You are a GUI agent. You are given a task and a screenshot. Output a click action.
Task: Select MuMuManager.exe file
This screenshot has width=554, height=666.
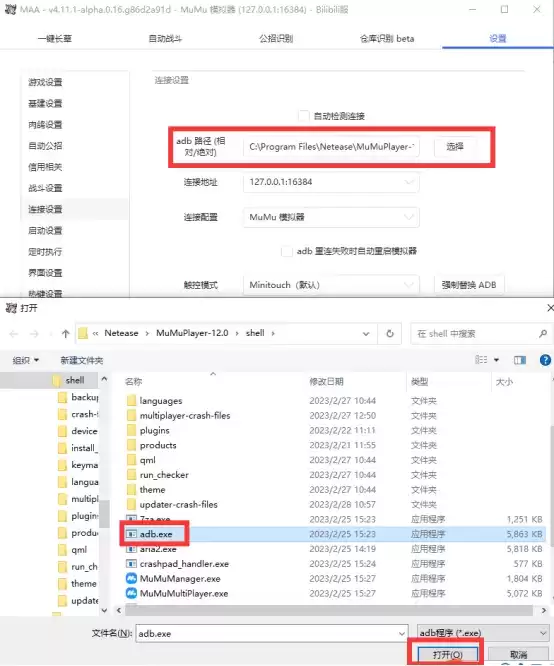pyautogui.click(x=180, y=579)
